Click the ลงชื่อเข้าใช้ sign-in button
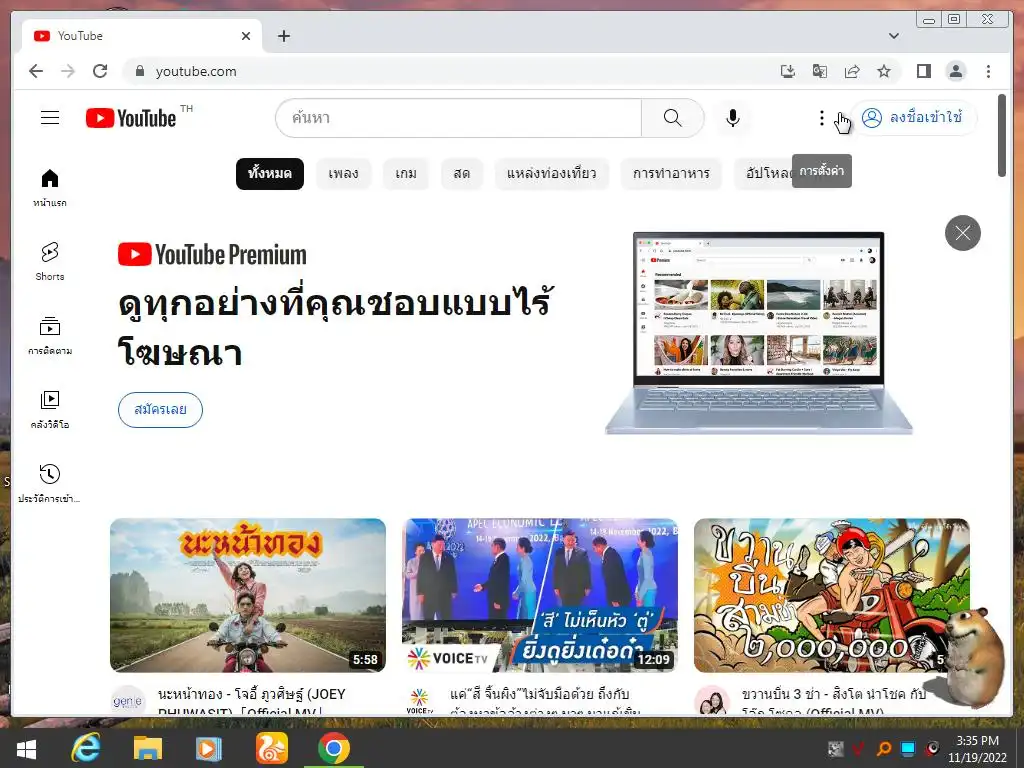This screenshot has width=1024, height=768. (913, 118)
